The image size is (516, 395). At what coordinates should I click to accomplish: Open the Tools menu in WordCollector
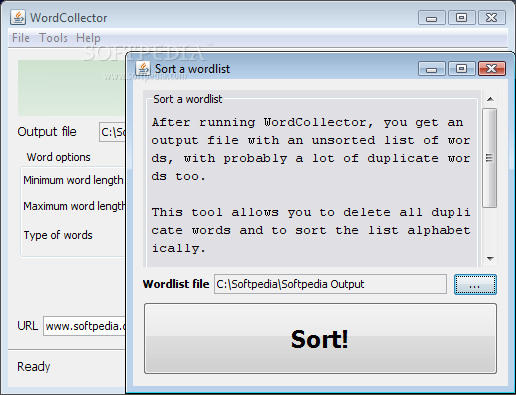[x=53, y=38]
